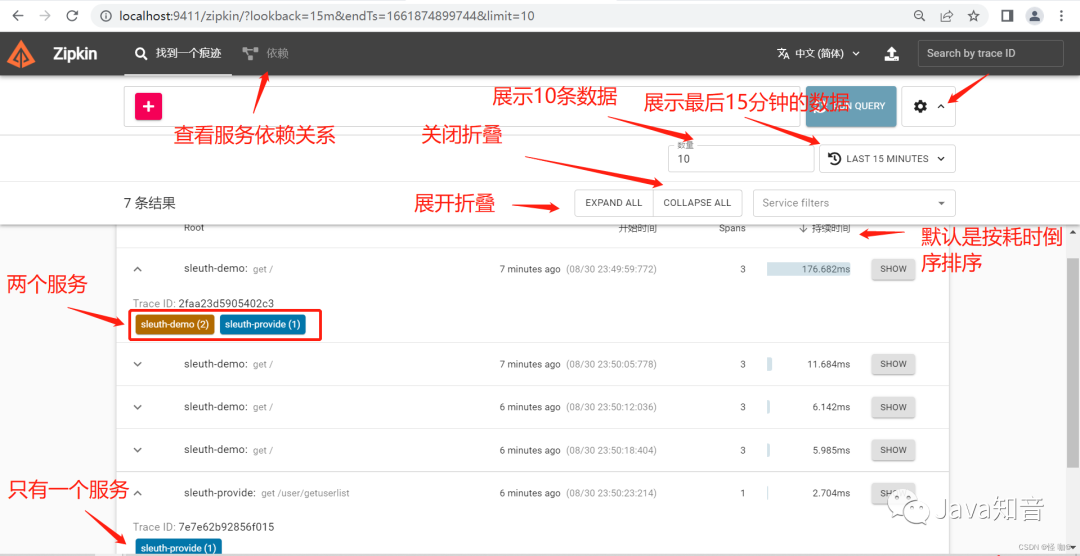This screenshot has width=1080, height=556.
Task: Click the Root column header
Action: coord(194,228)
